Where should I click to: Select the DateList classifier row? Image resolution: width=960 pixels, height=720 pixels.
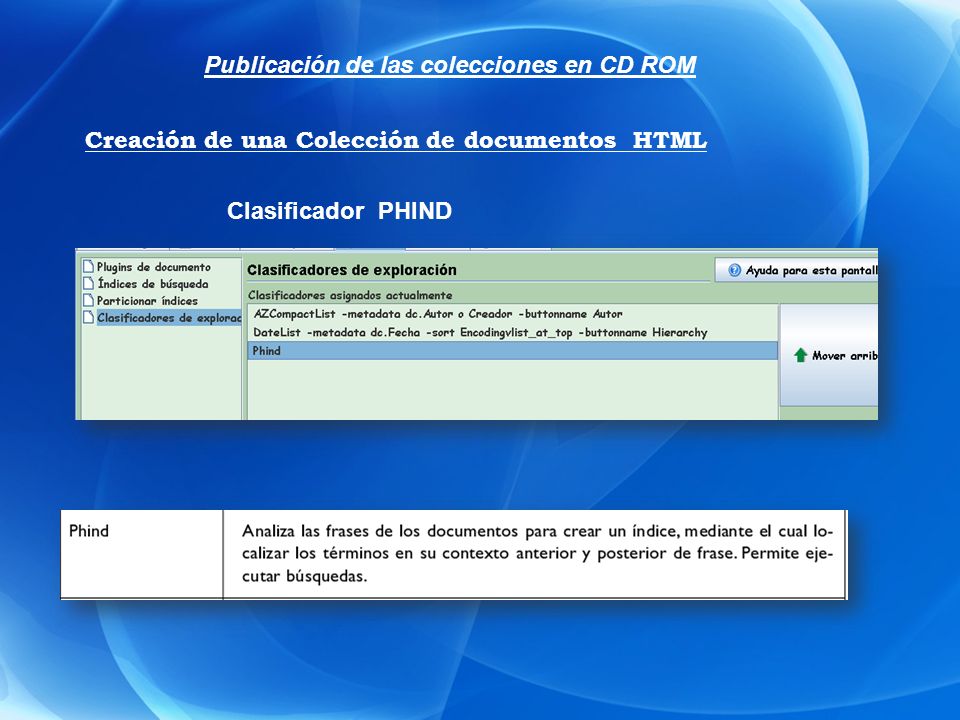[512, 332]
